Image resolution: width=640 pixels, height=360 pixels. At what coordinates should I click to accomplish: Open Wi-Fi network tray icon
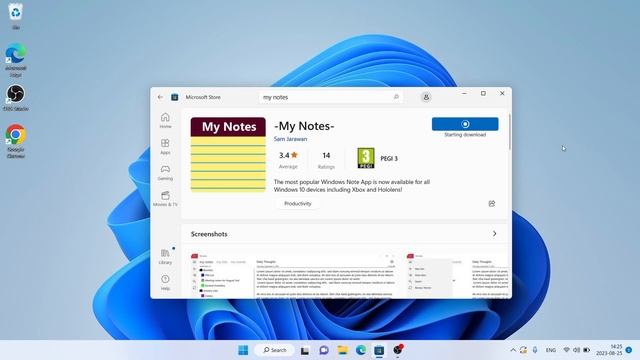(567, 350)
